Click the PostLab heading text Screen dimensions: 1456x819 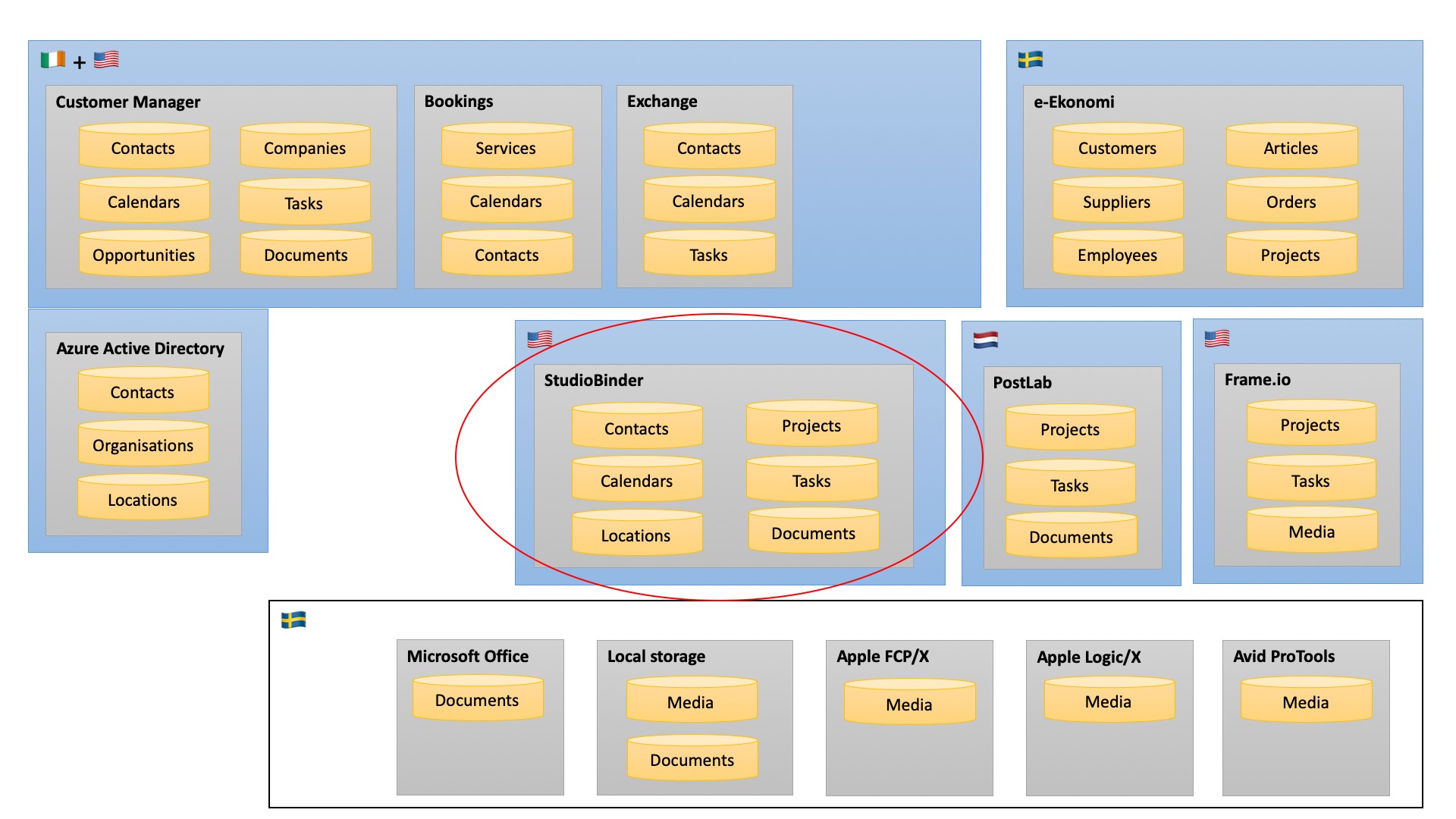click(x=1022, y=383)
